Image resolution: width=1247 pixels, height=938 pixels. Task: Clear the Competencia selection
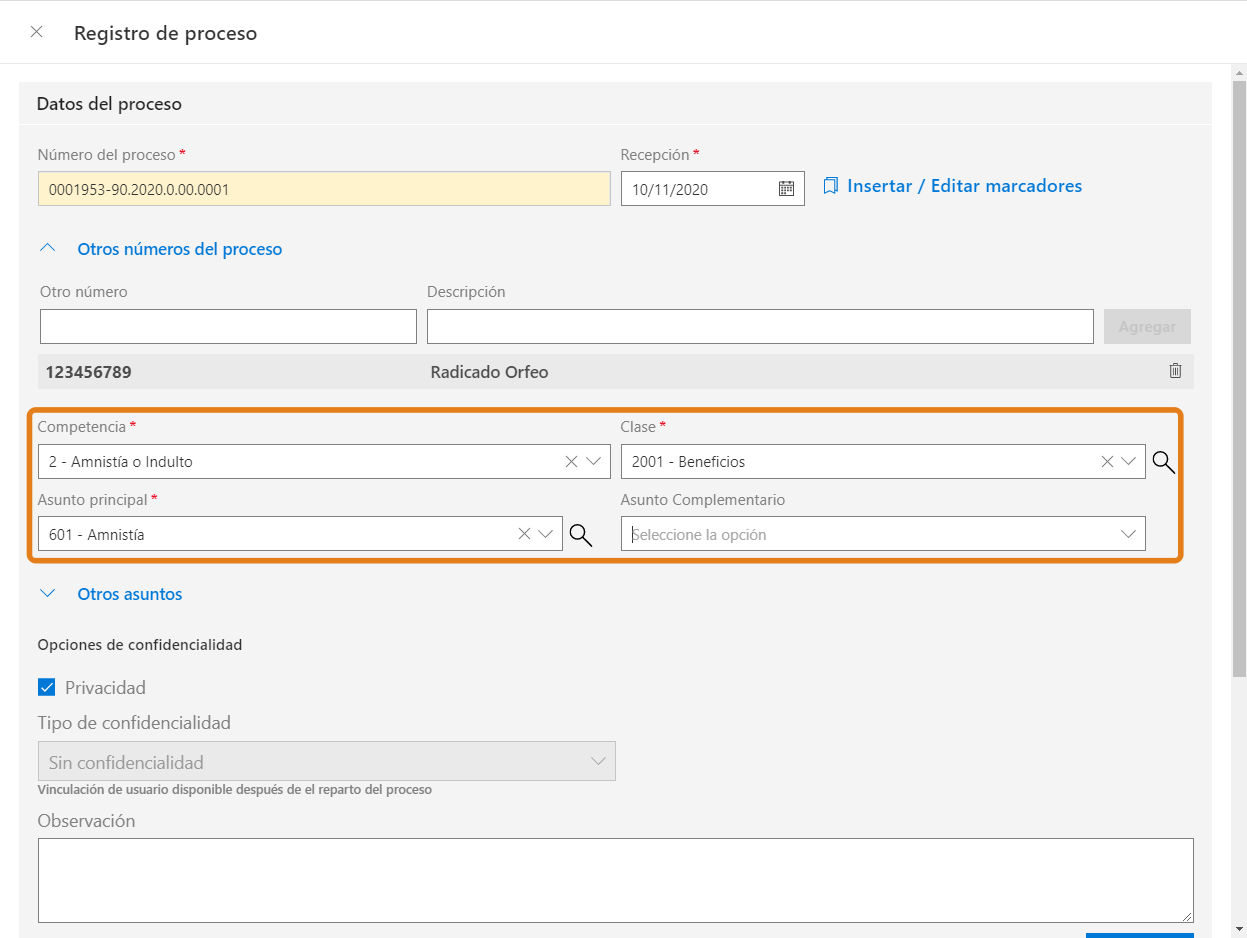(x=572, y=461)
